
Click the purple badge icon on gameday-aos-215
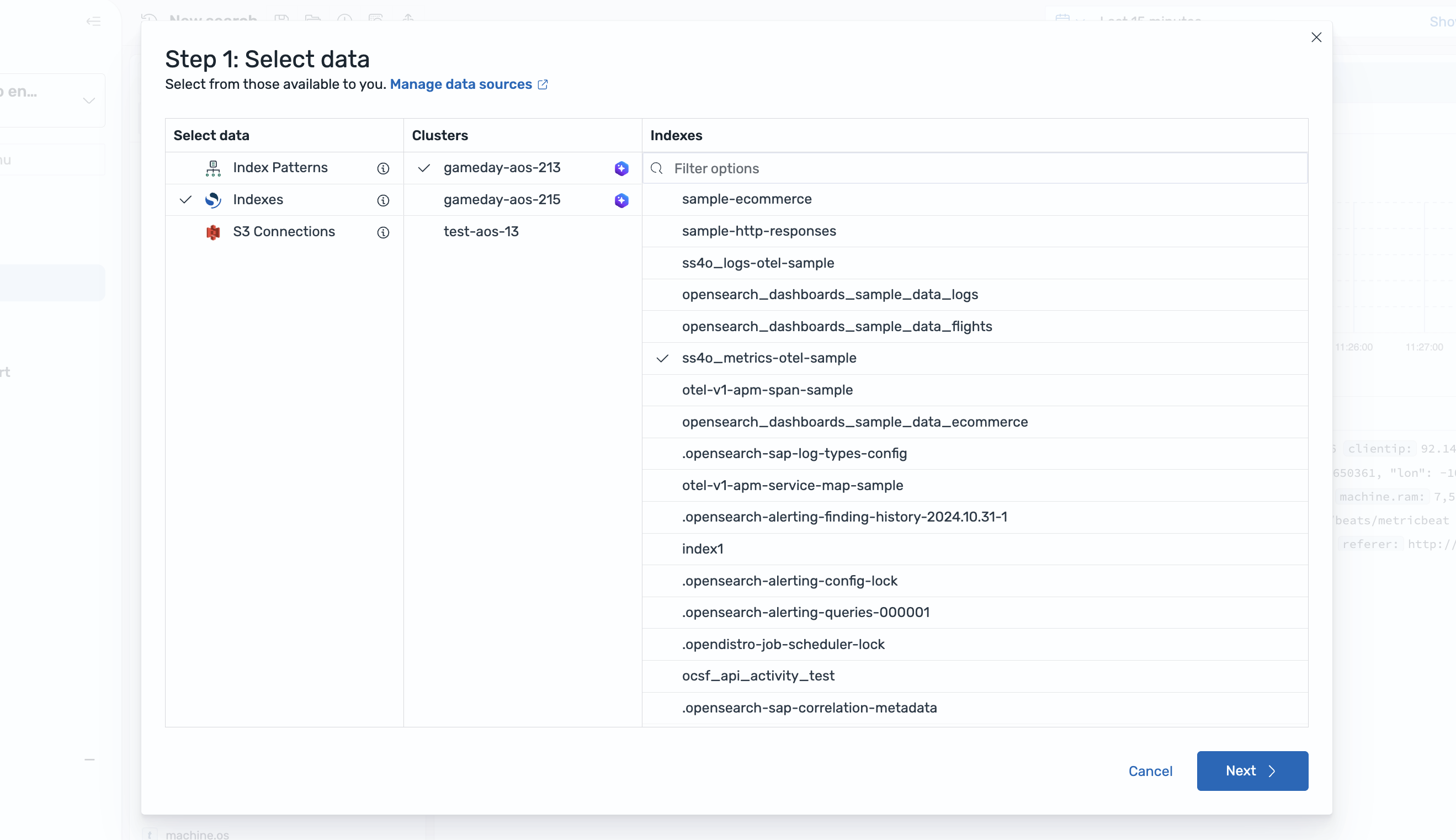point(621,200)
